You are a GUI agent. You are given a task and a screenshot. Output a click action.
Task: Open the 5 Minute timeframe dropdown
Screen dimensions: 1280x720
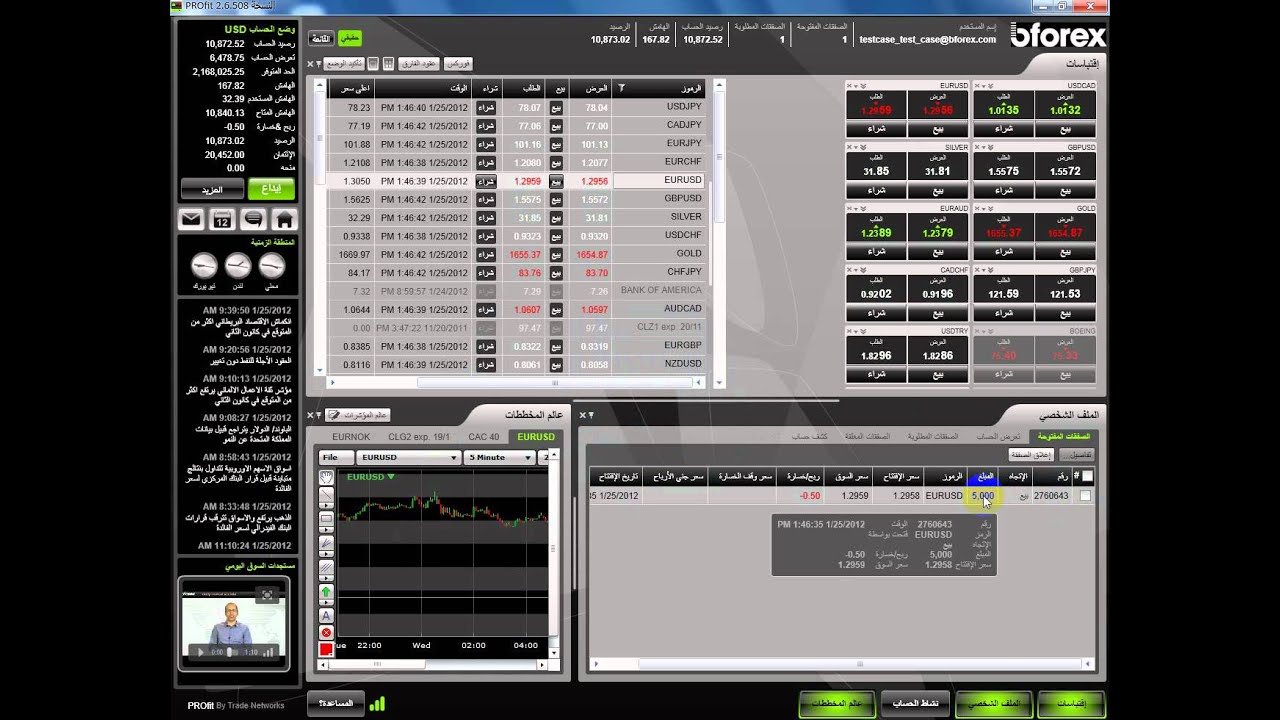pyautogui.click(x=500, y=457)
